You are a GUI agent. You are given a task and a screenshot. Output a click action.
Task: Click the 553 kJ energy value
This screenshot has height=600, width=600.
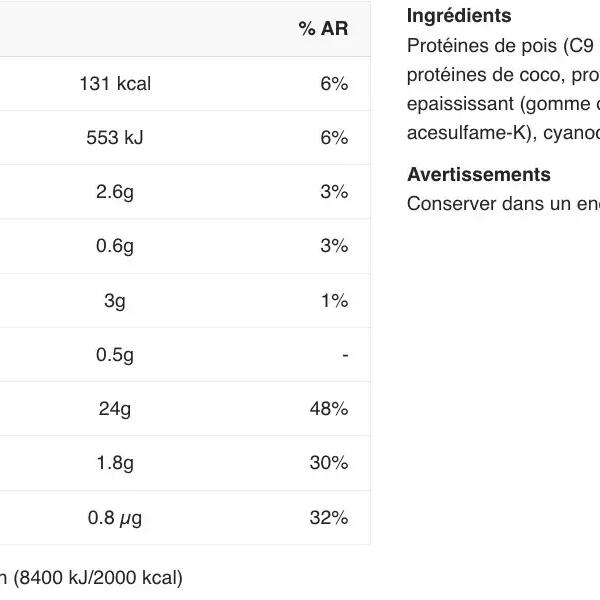115,138
